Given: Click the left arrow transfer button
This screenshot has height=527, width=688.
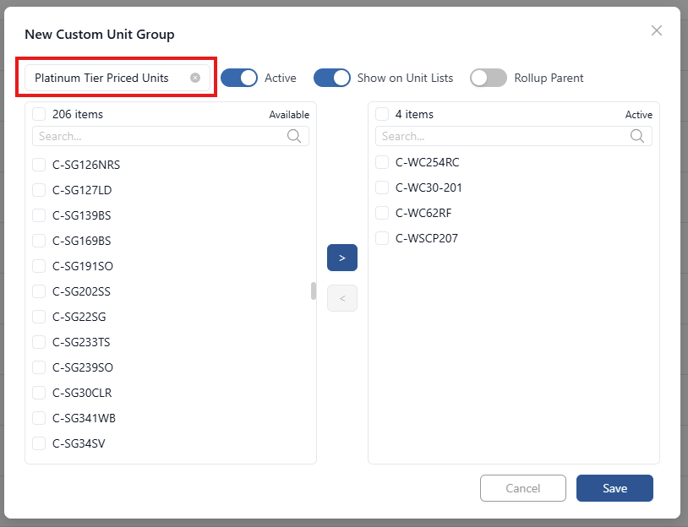Looking at the screenshot, I should [x=342, y=298].
